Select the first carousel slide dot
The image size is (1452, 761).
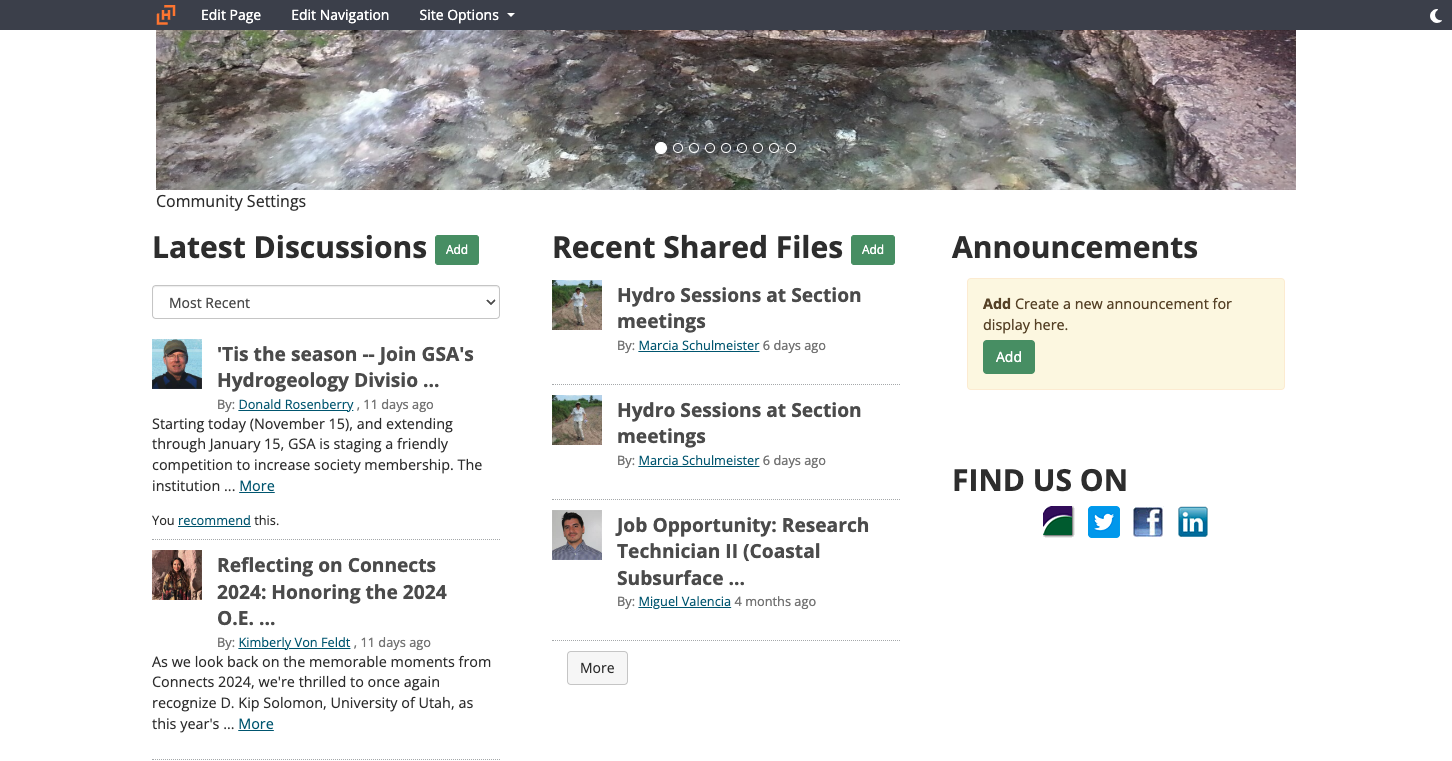pyautogui.click(x=661, y=148)
